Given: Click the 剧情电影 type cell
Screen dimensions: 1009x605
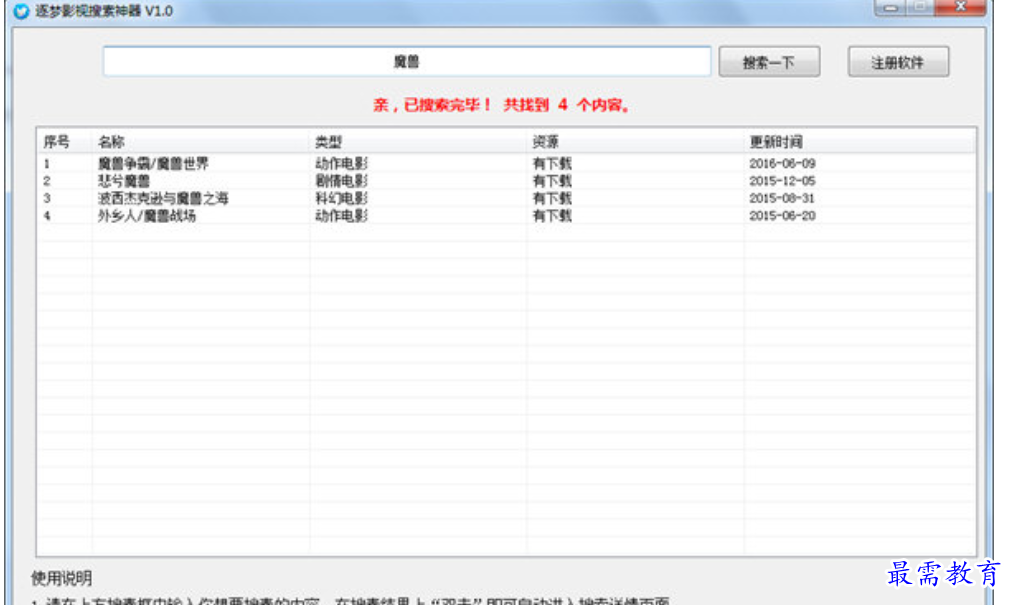Looking at the screenshot, I should (x=341, y=181).
